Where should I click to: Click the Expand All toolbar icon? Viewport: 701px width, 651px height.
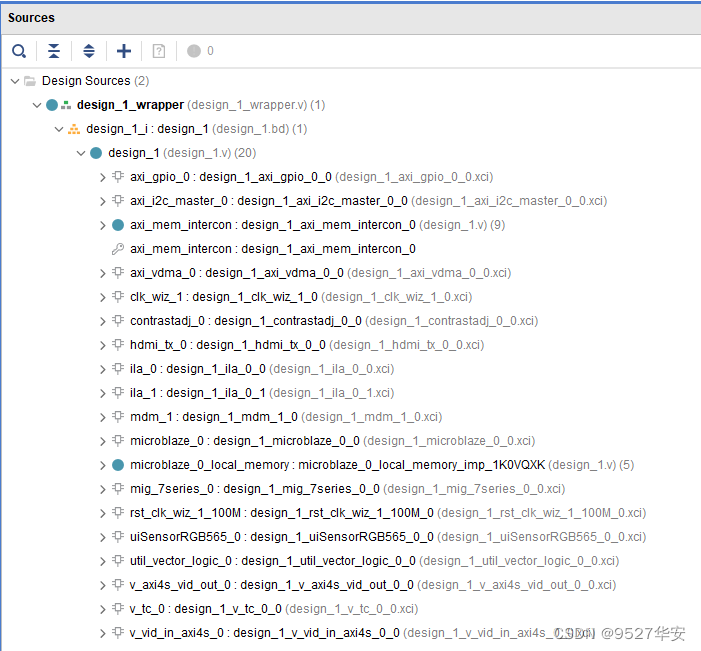89,51
